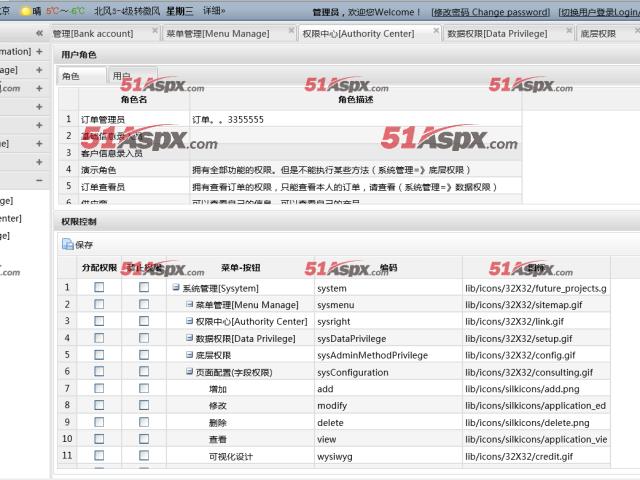
Task: Collapse the 数据权限[Data Privilege] tree node
Action: pos(189,338)
